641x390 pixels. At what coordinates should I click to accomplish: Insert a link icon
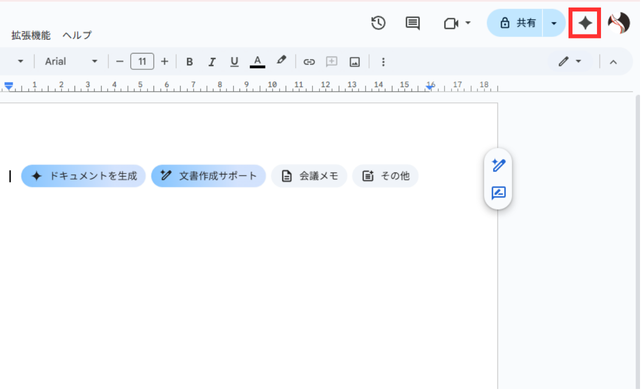point(309,62)
